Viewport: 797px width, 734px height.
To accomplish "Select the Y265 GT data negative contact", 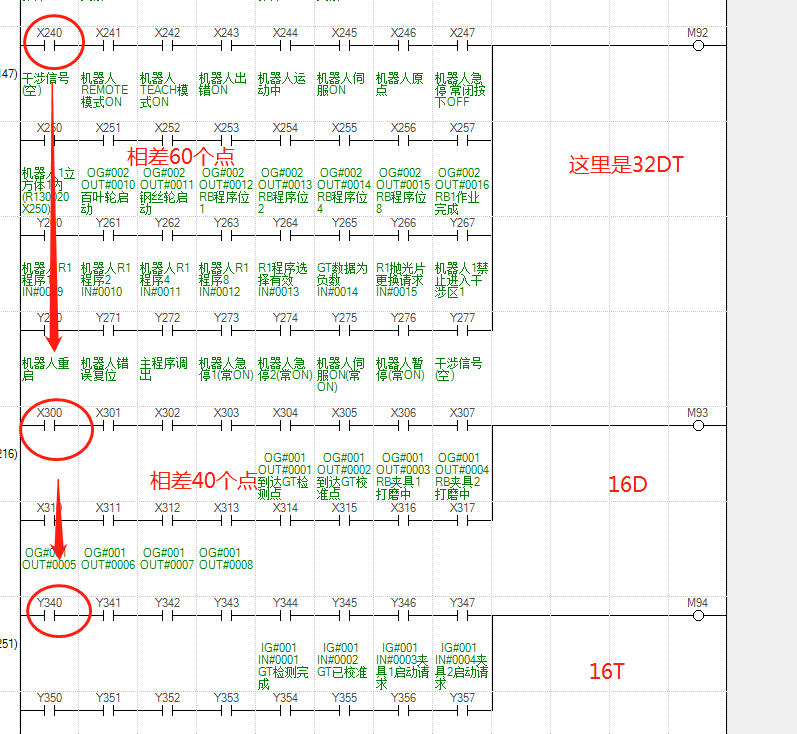I will pyautogui.click(x=344, y=236).
